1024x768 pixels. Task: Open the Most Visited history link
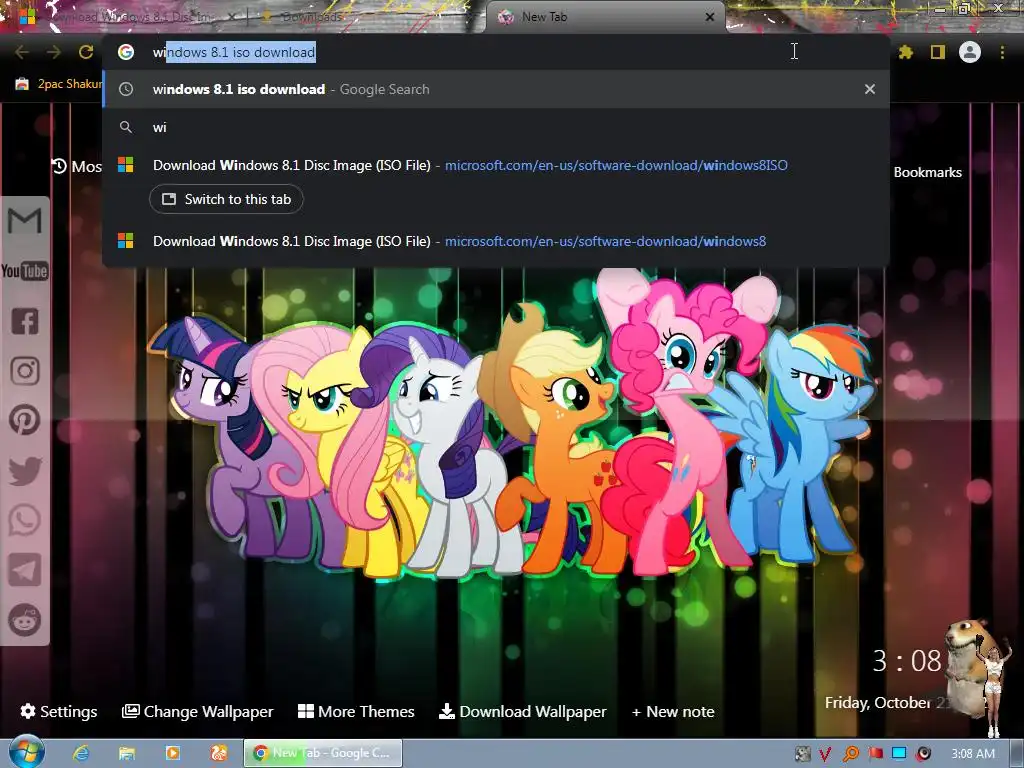77,167
